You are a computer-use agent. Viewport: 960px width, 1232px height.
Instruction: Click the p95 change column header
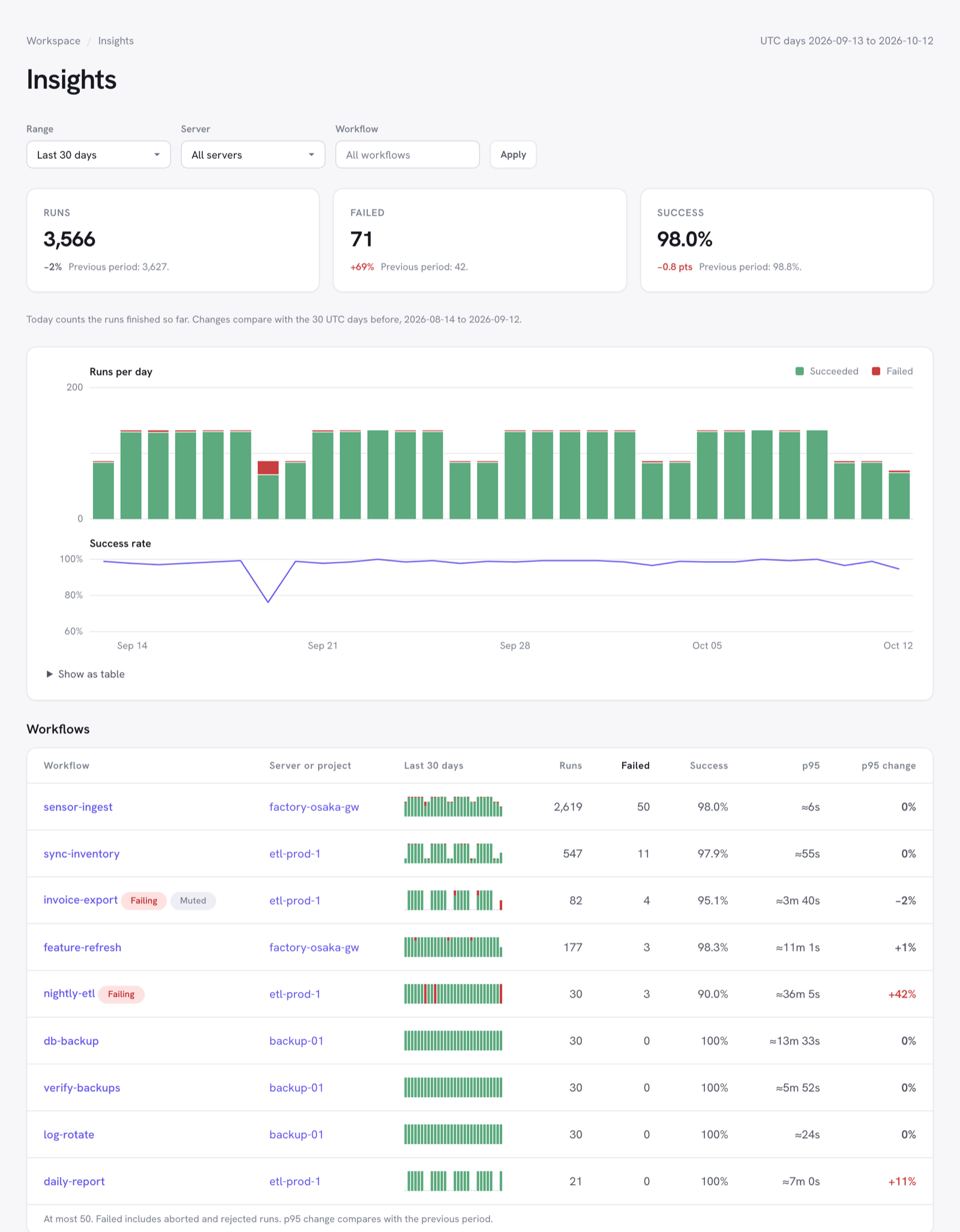click(889, 765)
